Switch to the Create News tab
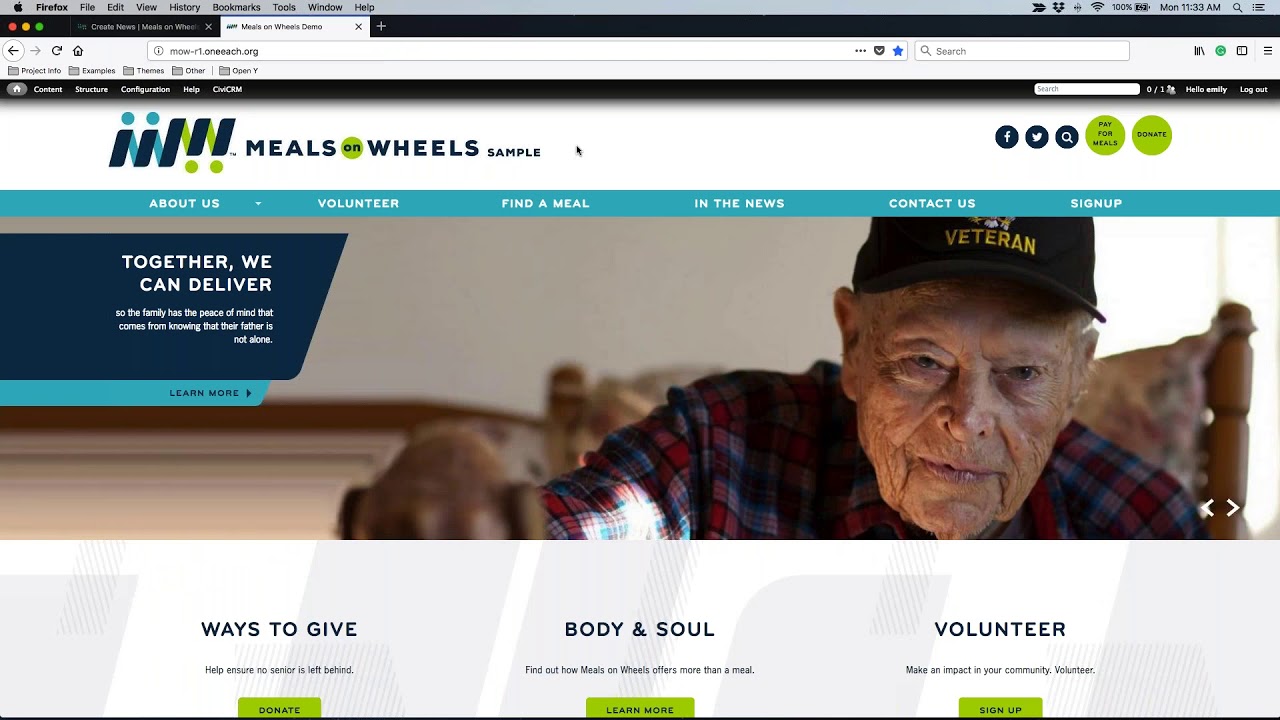 point(144,27)
